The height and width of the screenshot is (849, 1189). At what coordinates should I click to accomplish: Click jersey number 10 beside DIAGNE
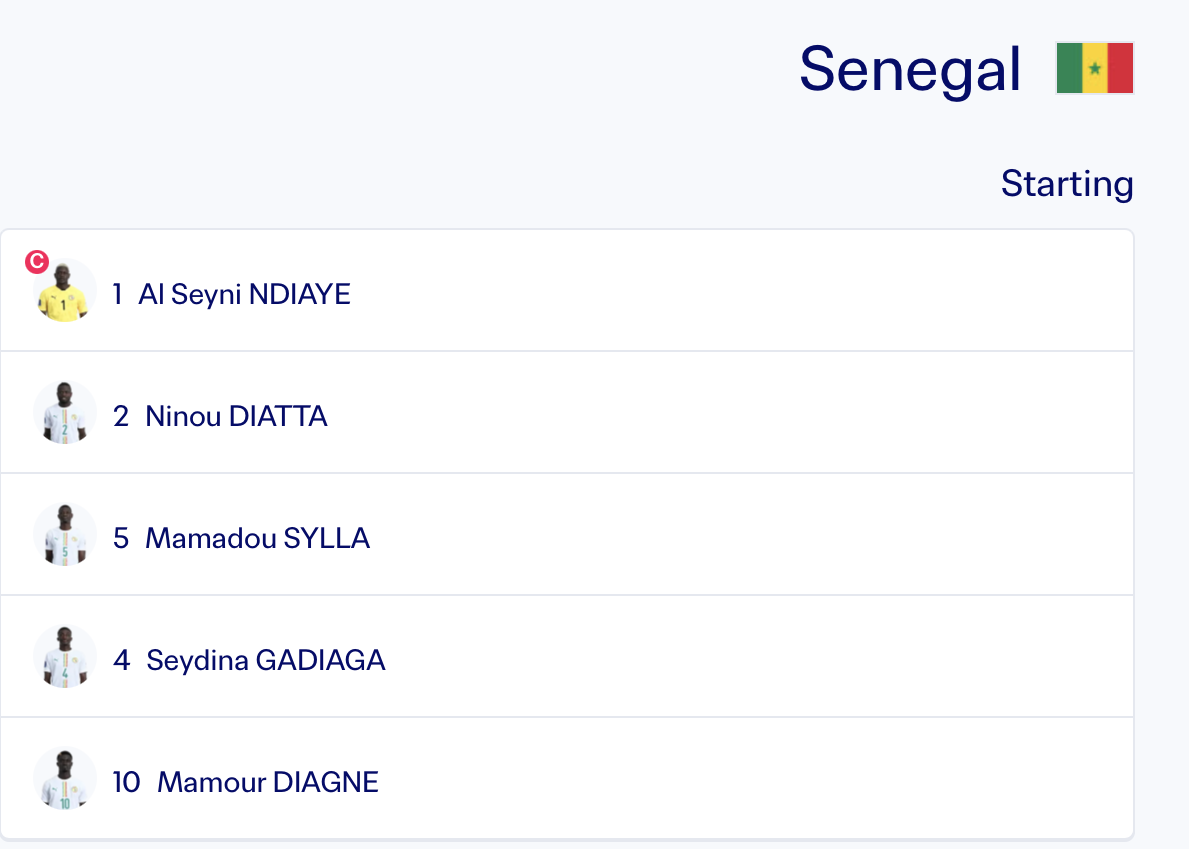(x=127, y=782)
